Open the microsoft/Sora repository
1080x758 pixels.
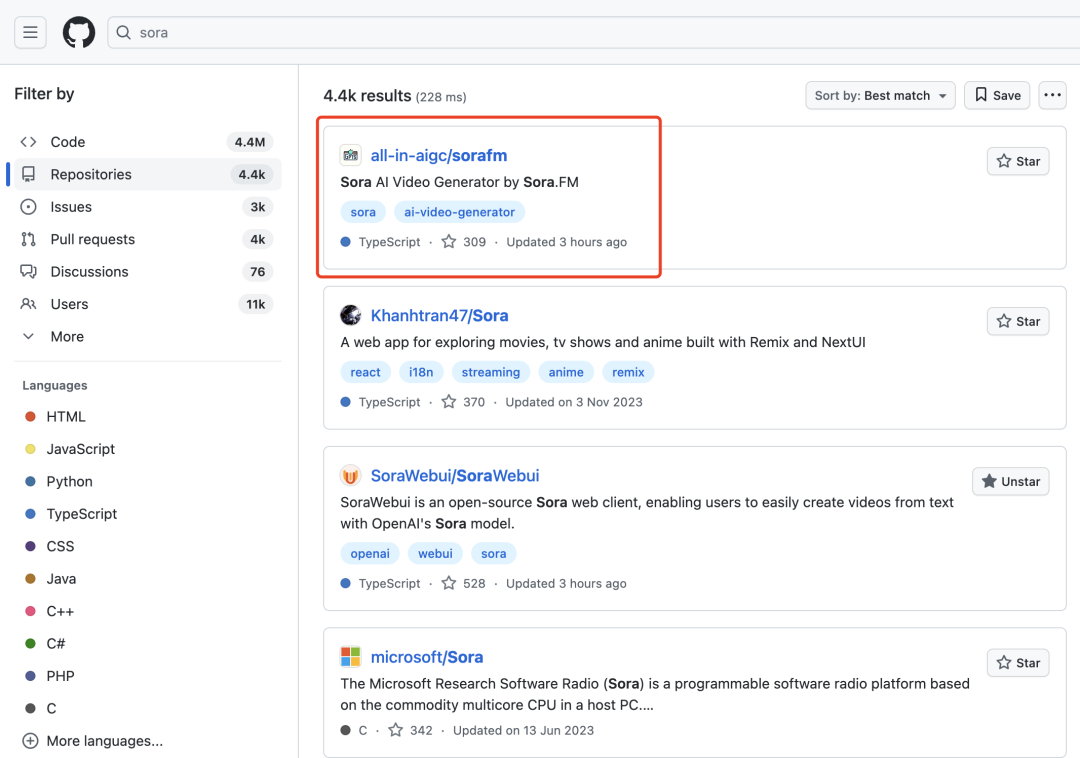[426, 657]
